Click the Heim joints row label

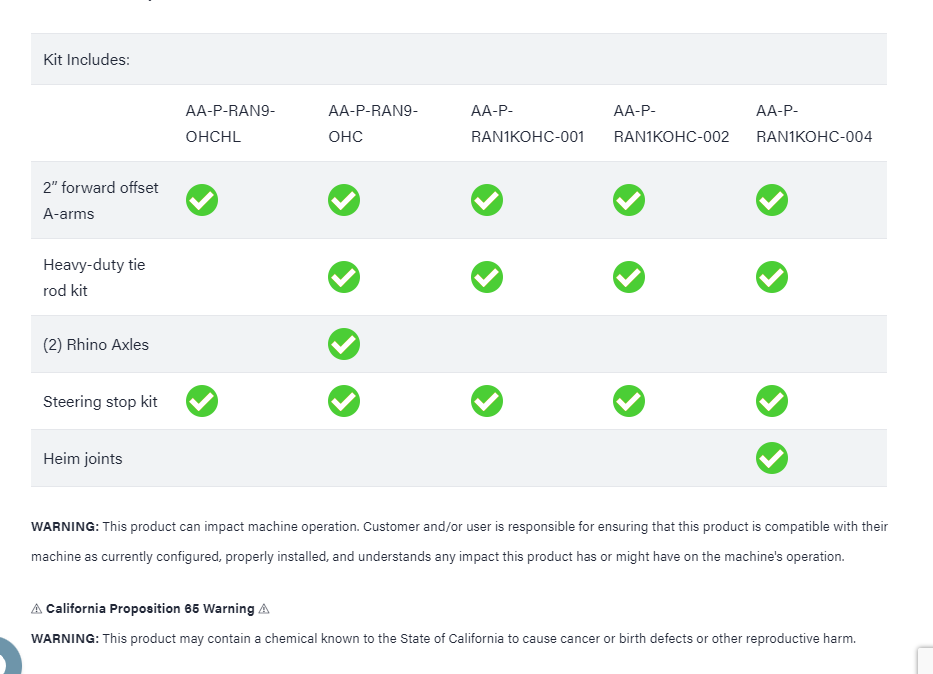pos(83,459)
